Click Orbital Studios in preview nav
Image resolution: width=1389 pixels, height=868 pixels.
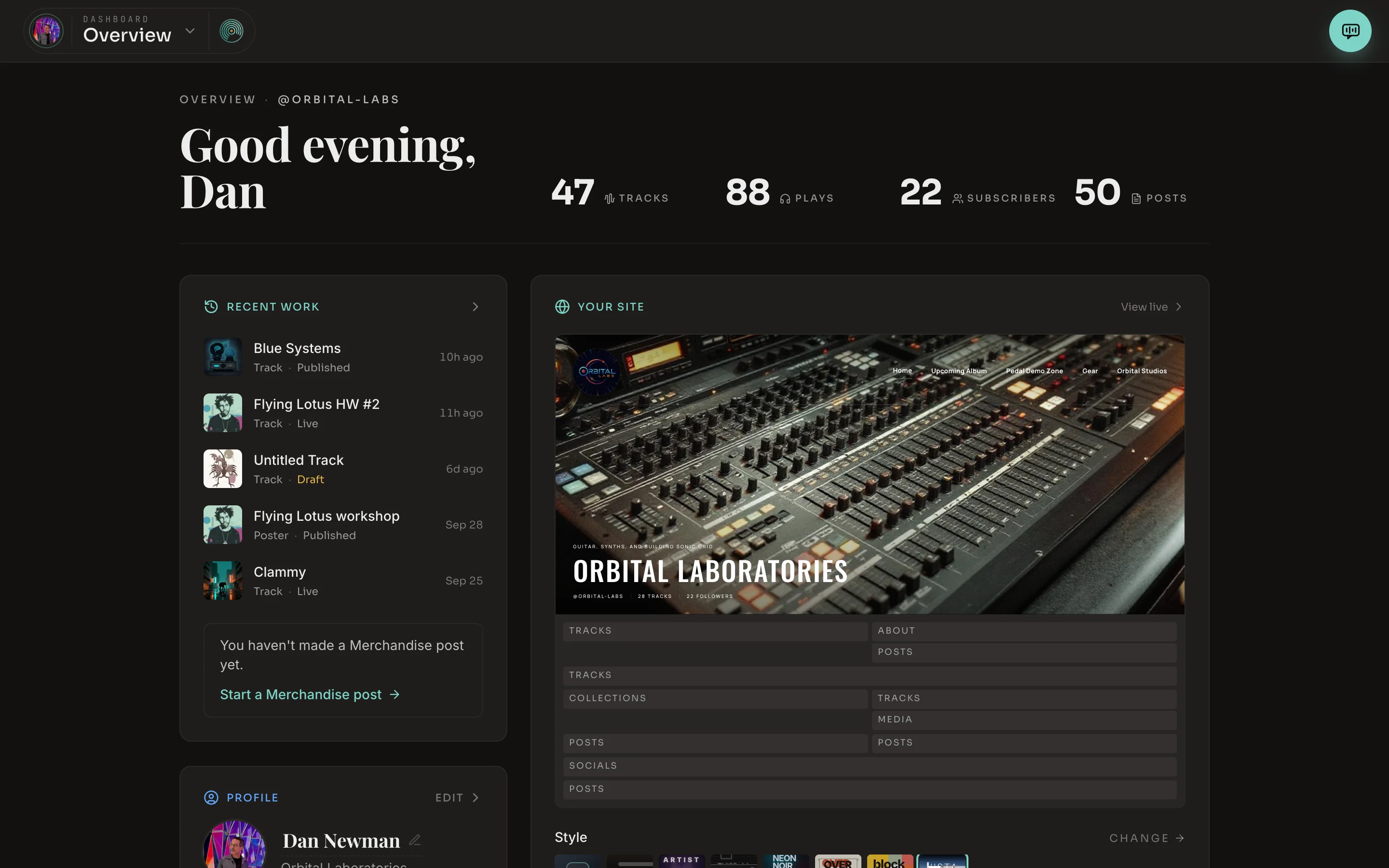[1142, 371]
